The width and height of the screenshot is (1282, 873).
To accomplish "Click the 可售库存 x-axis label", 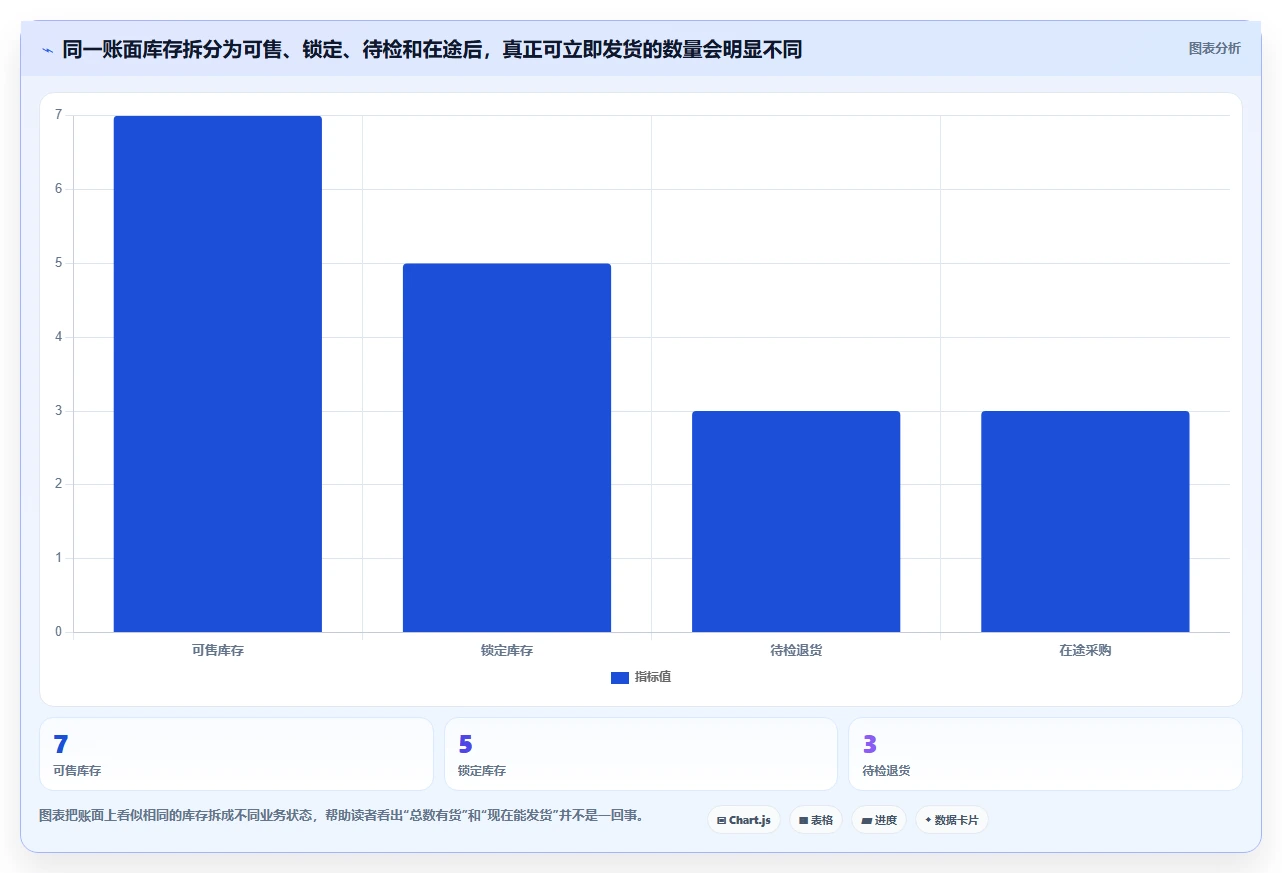I will click(x=218, y=650).
